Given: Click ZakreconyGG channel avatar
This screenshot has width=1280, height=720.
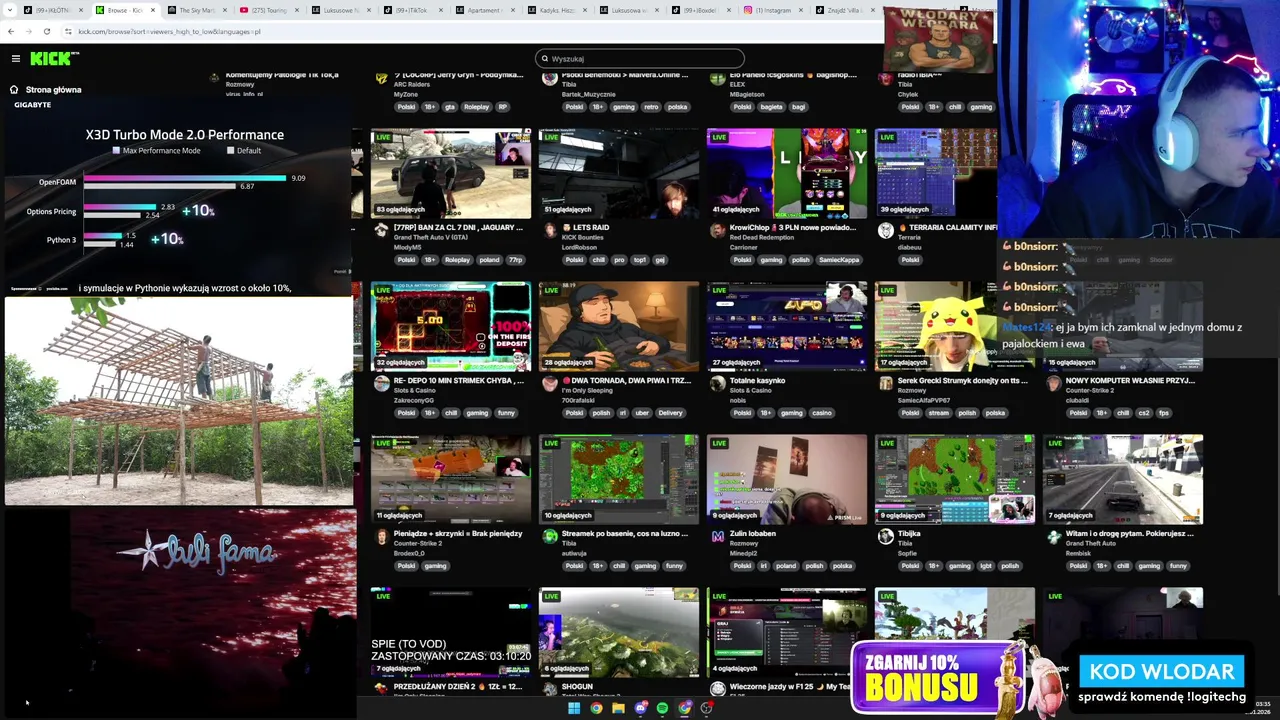Looking at the screenshot, I should [381, 383].
